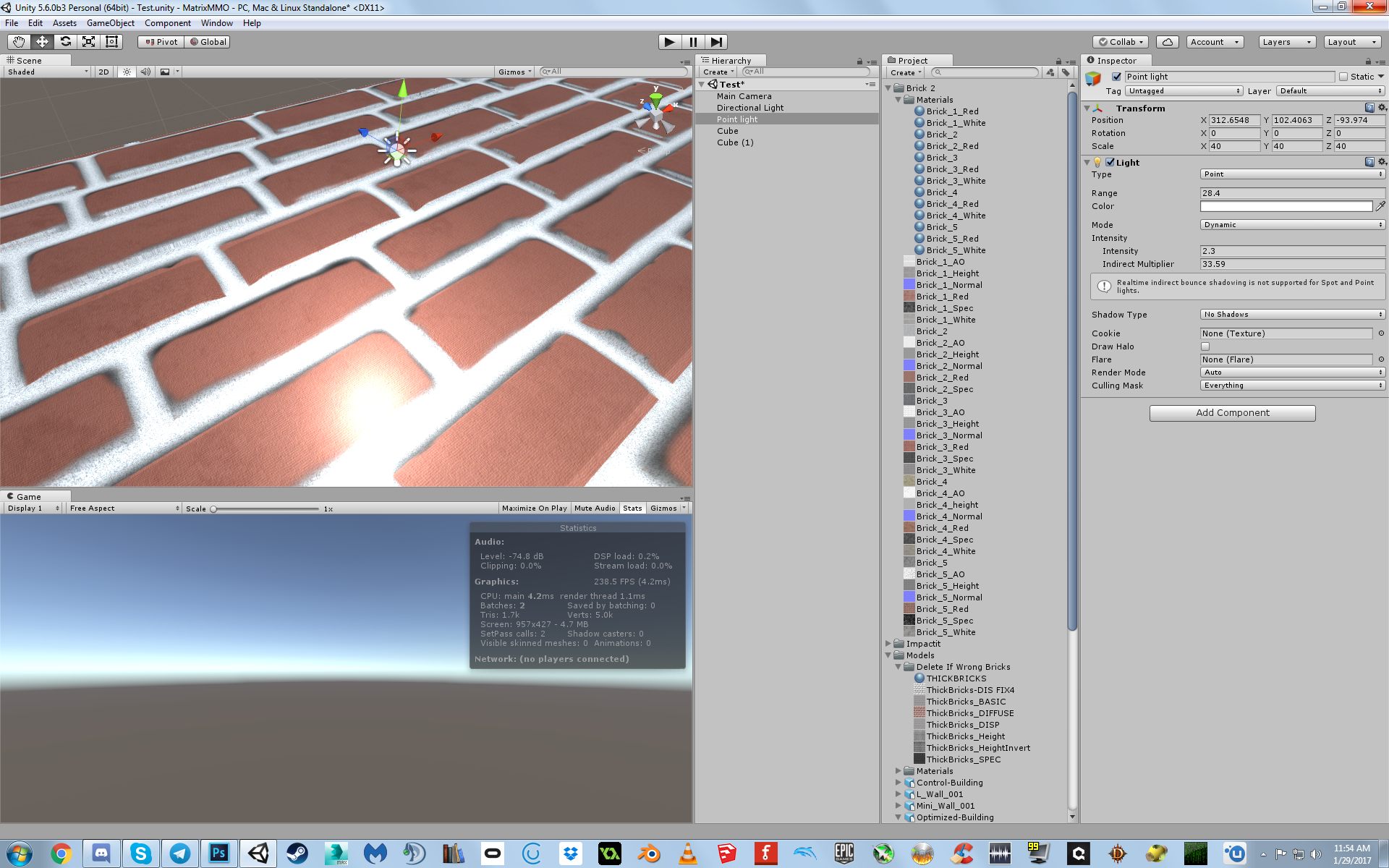1389x868 pixels.
Task: Open the Shadow Type dropdown
Action: (1292, 315)
